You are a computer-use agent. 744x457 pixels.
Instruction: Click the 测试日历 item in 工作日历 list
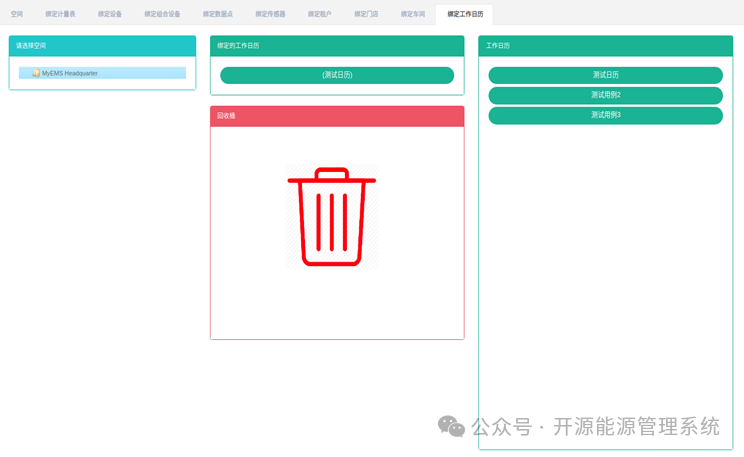click(605, 75)
